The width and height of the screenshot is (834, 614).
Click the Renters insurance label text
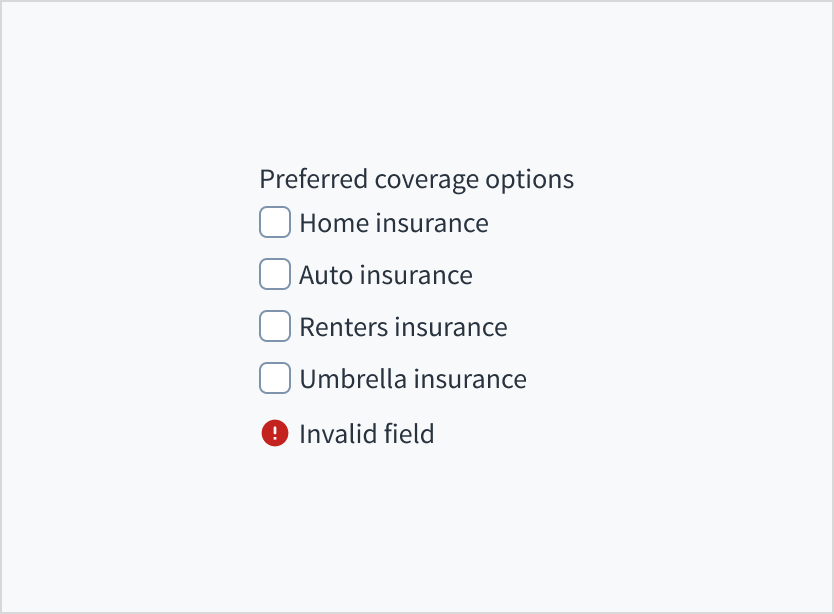point(403,327)
